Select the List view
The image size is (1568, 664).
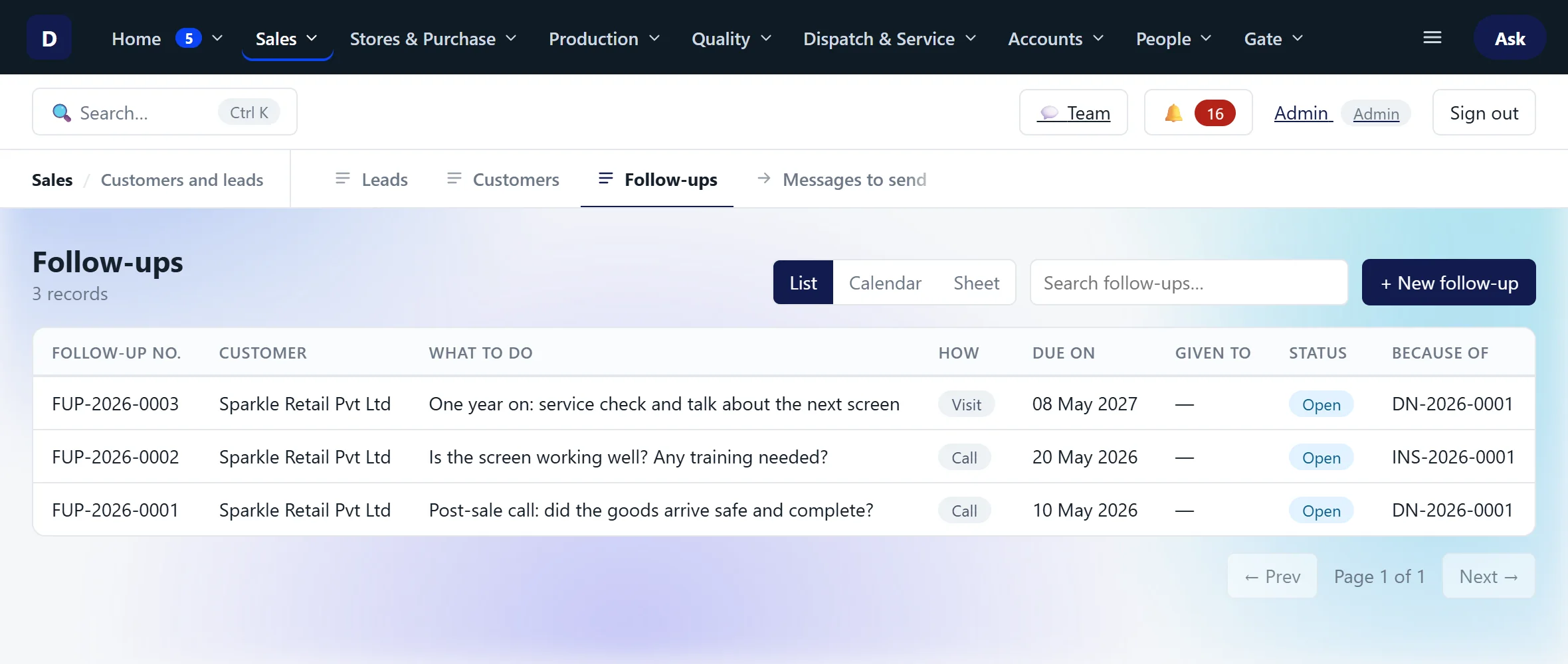coord(803,283)
